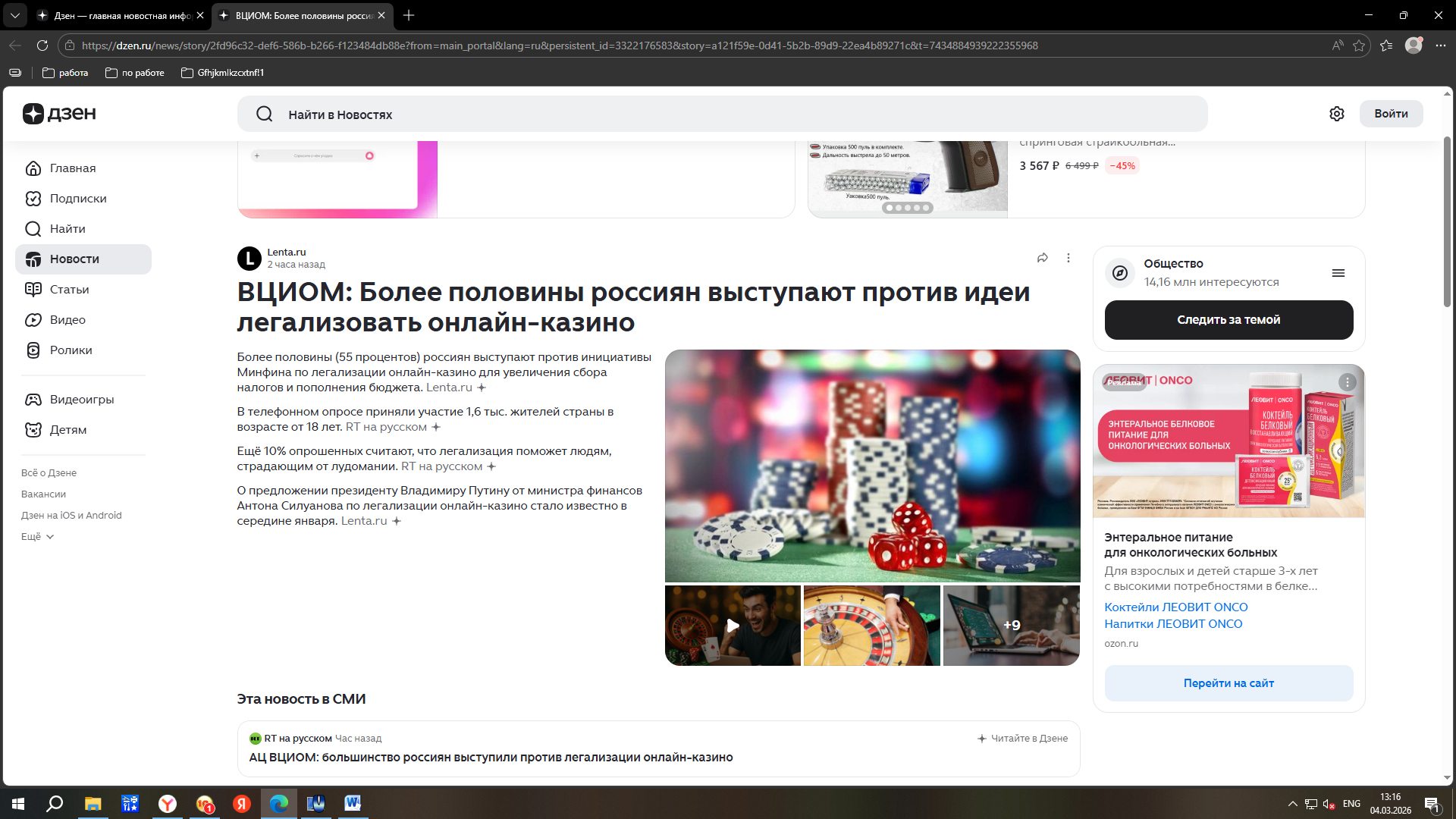Open Вакансии footer link
The image size is (1456, 819).
coord(43,494)
